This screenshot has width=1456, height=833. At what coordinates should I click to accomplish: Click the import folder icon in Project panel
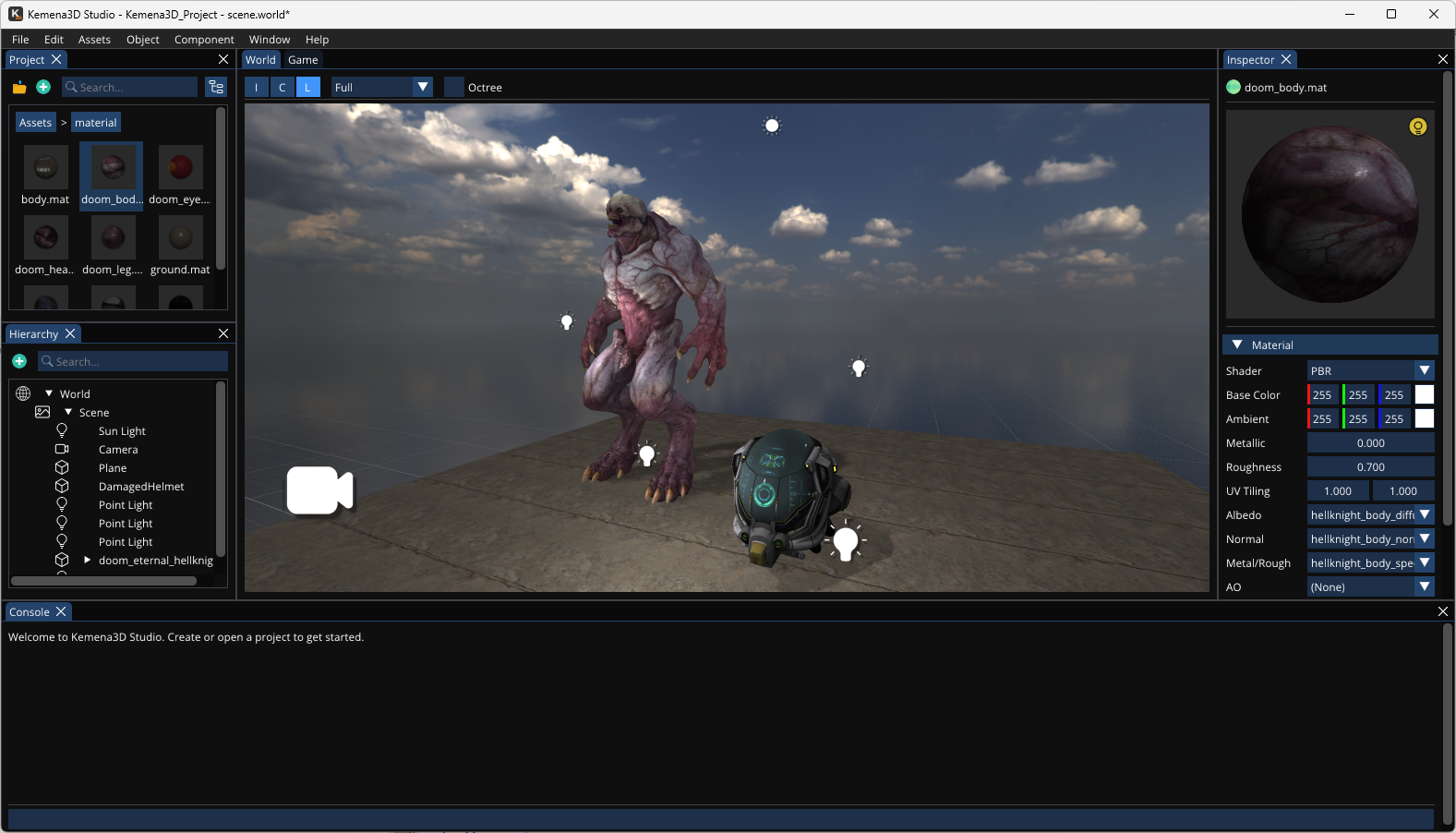tap(19, 87)
